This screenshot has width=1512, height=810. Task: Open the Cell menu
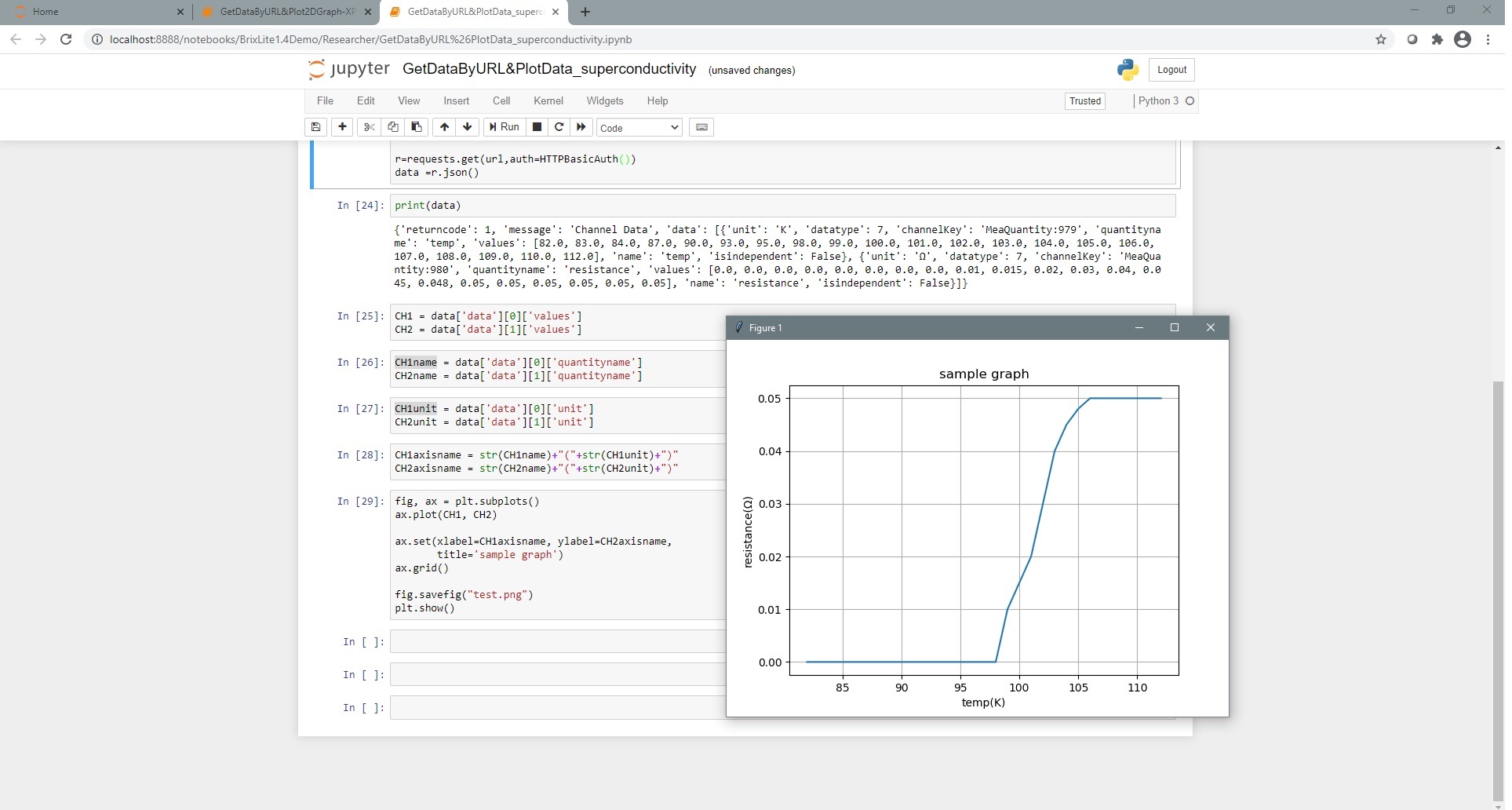click(x=501, y=100)
